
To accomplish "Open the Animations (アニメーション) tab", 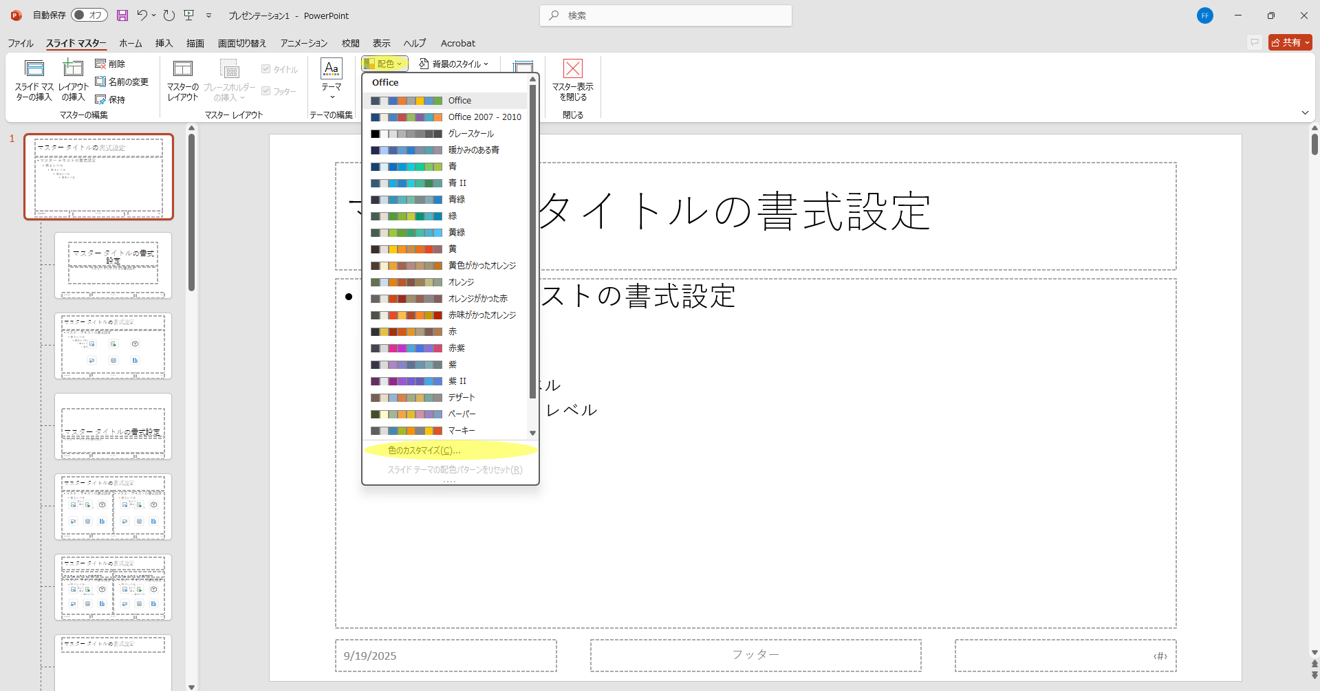I will 303,44.
